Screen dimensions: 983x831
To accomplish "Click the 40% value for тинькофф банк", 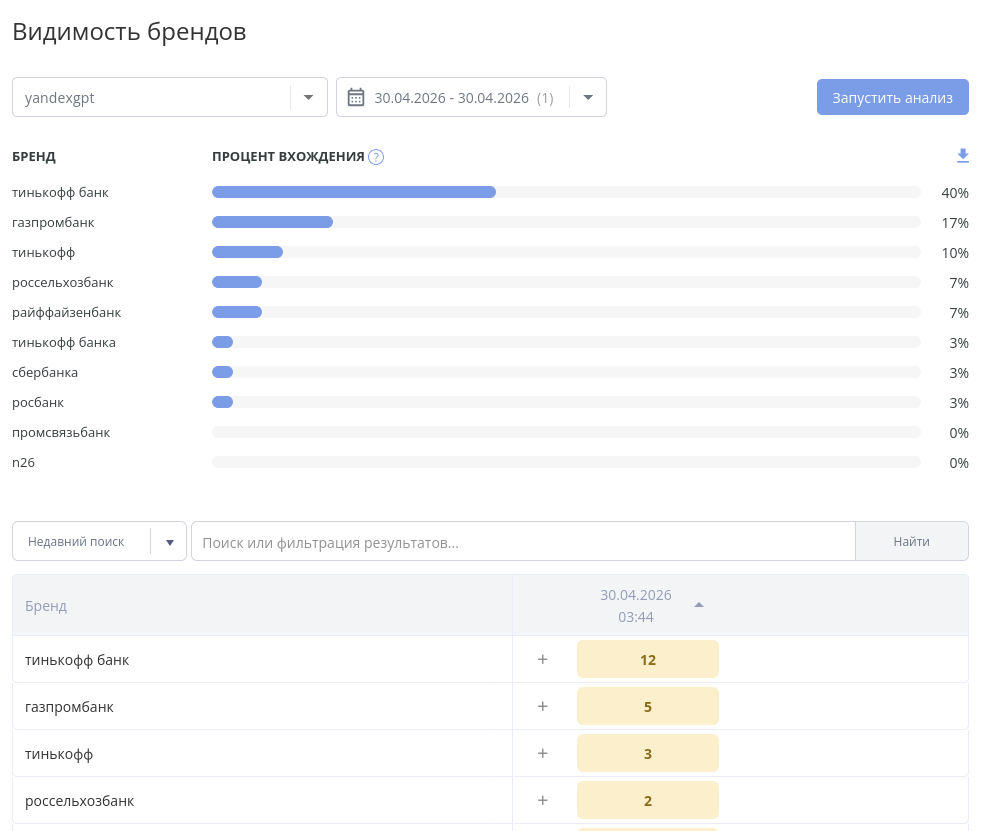I will pos(955,193).
